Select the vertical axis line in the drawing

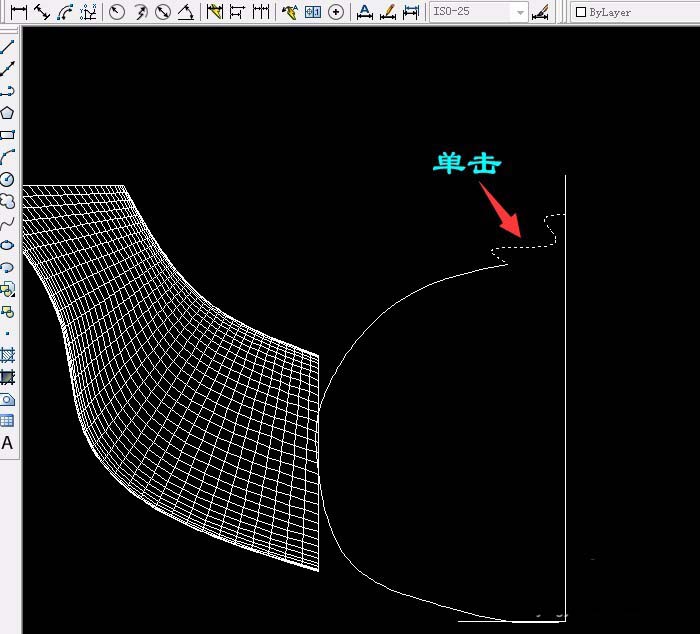click(566, 397)
